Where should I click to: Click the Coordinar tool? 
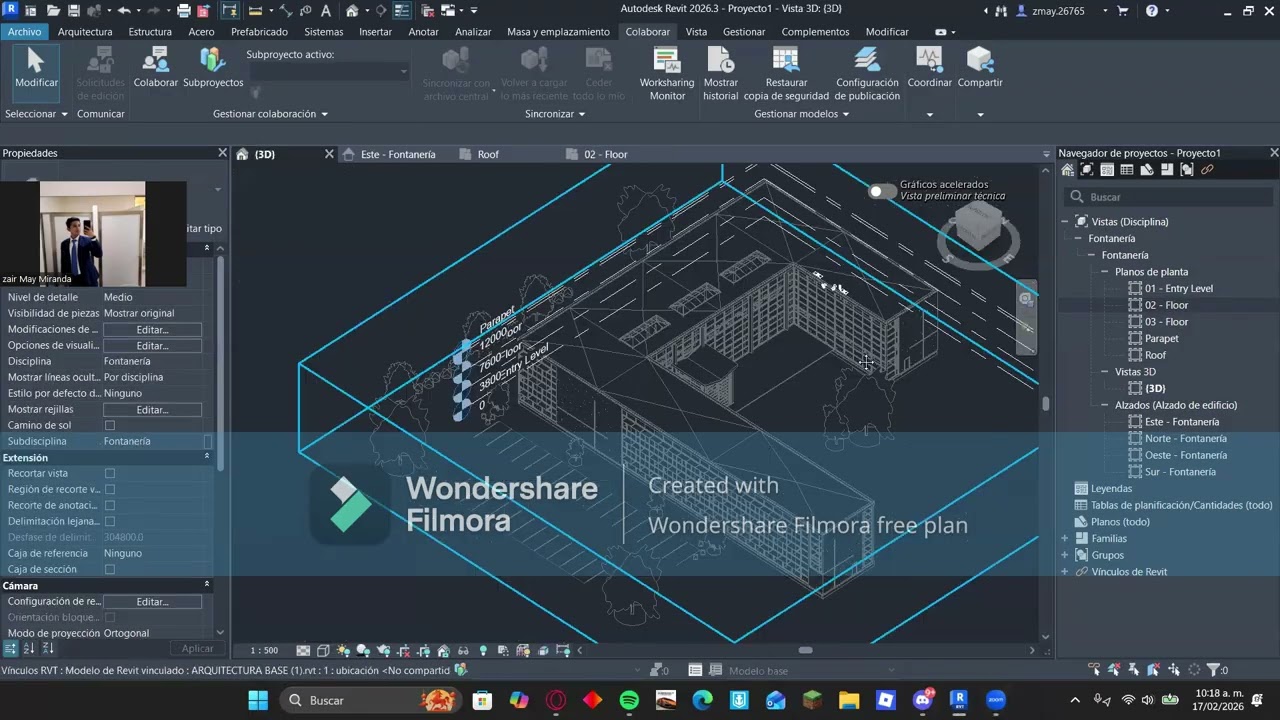coord(929,68)
